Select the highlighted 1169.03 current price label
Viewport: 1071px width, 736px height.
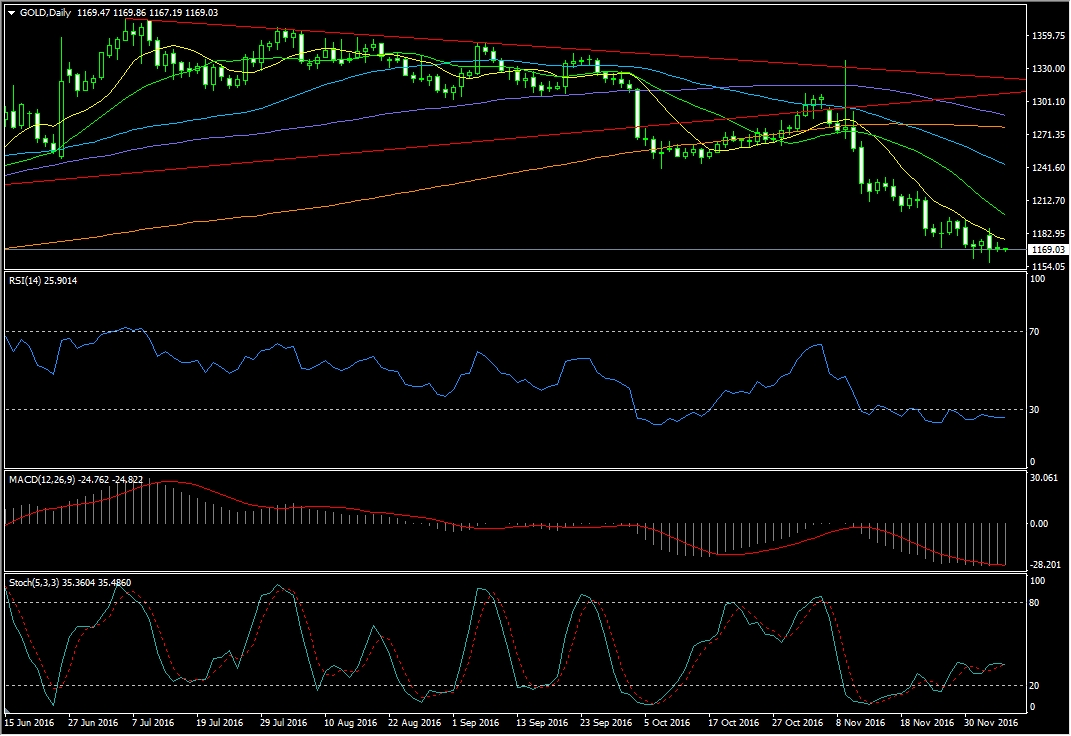point(1045,250)
